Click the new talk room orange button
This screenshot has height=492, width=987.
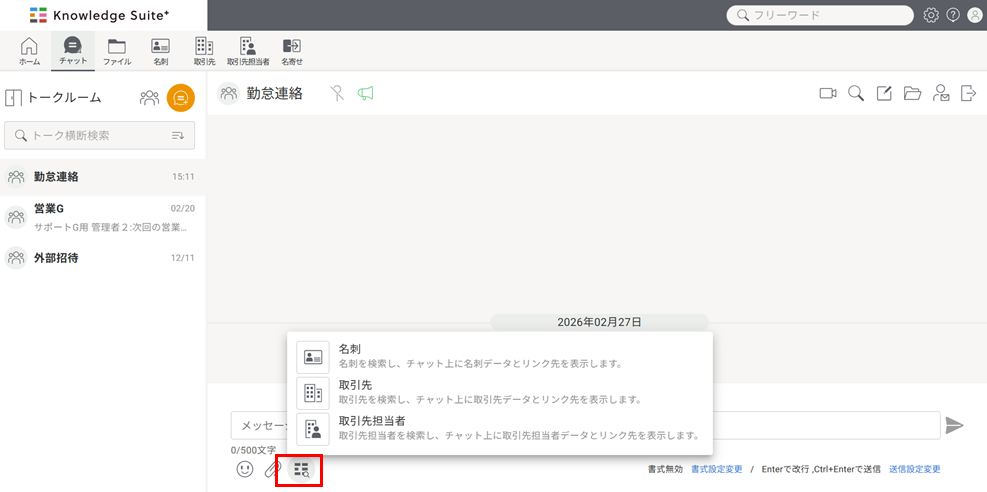181,97
